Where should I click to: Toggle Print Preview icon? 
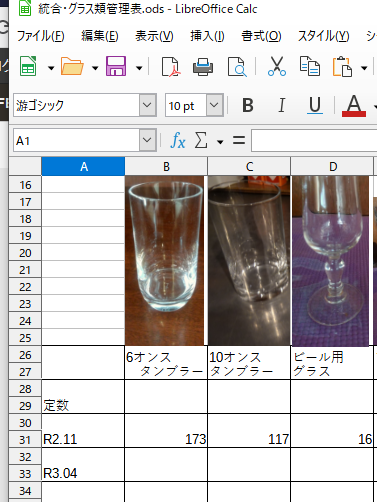click(237, 67)
